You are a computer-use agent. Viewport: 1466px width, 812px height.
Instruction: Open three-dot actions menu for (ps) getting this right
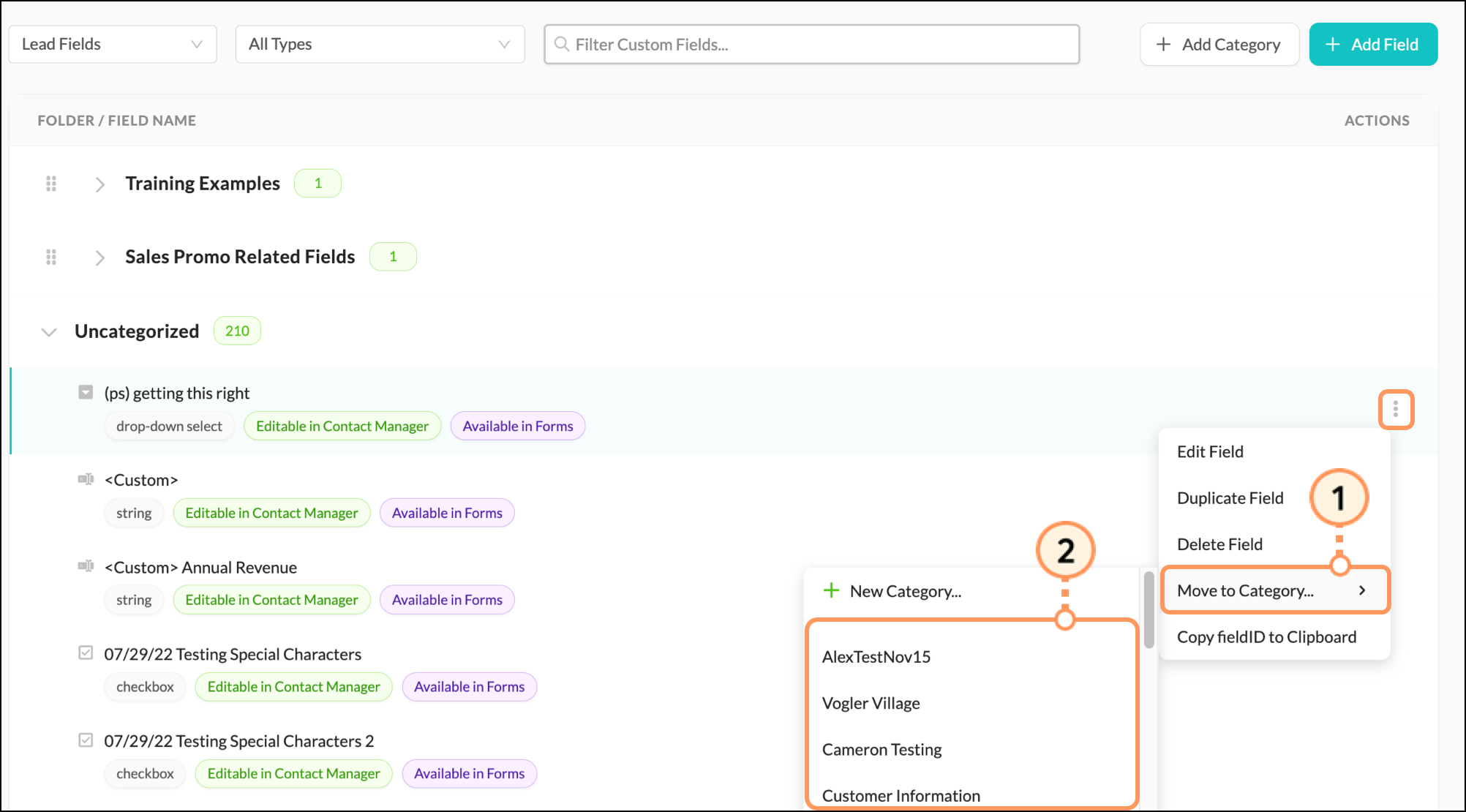[x=1396, y=409]
